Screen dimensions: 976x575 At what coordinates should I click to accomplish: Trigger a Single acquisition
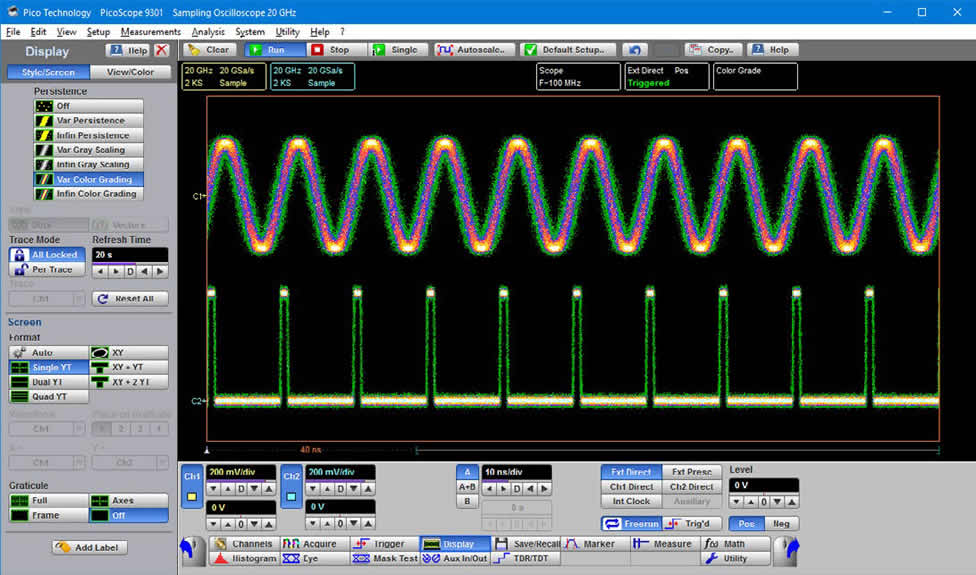coord(398,50)
